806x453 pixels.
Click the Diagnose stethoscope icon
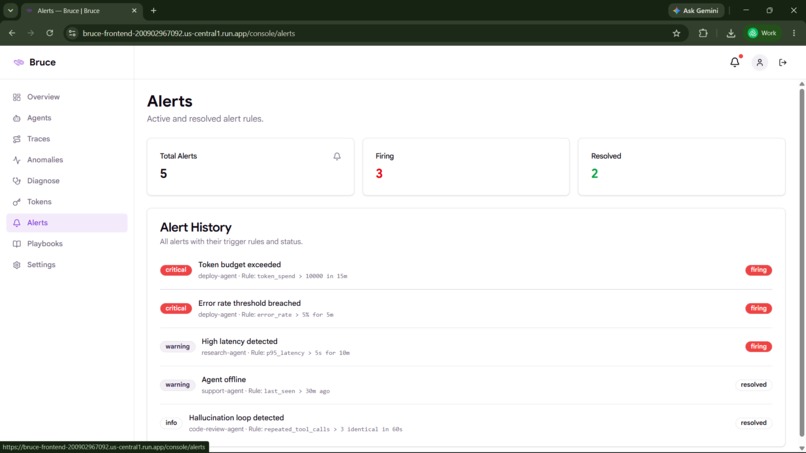click(17, 181)
